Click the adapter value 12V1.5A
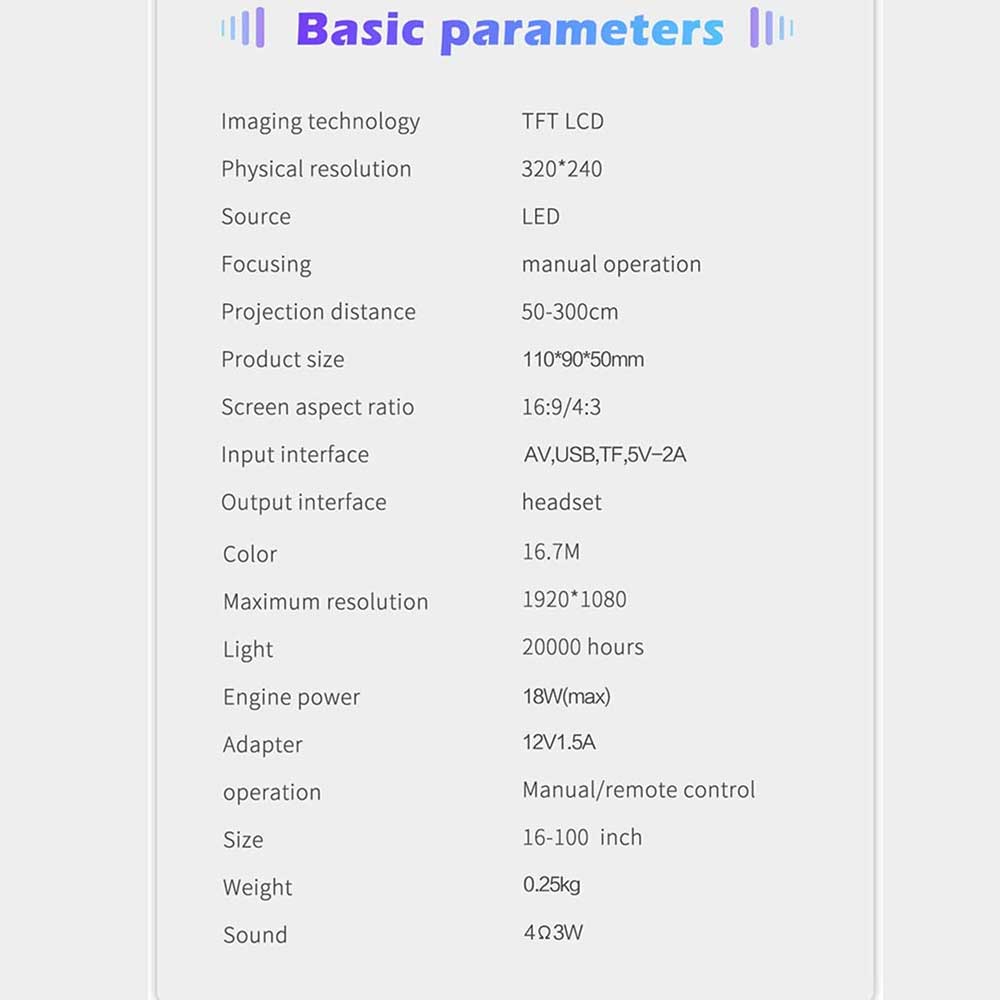Image resolution: width=1000 pixels, height=1000 pixels. (558, 742)
